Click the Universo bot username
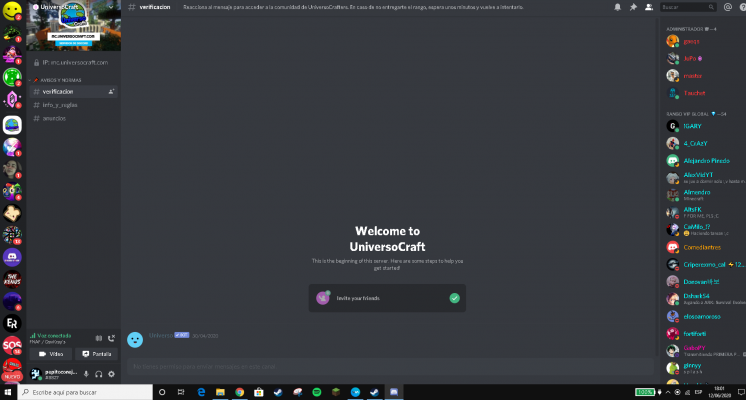The width and height of the screenshot is (746, 400). click(161, 335)
